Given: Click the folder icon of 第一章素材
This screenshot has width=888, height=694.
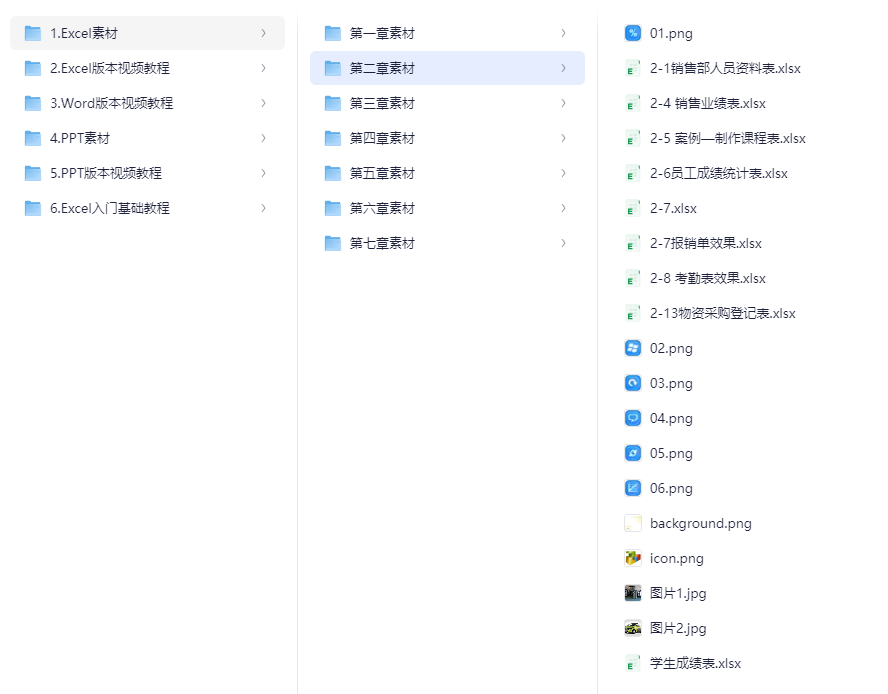Looking at the screenshot, I should 332,33.
